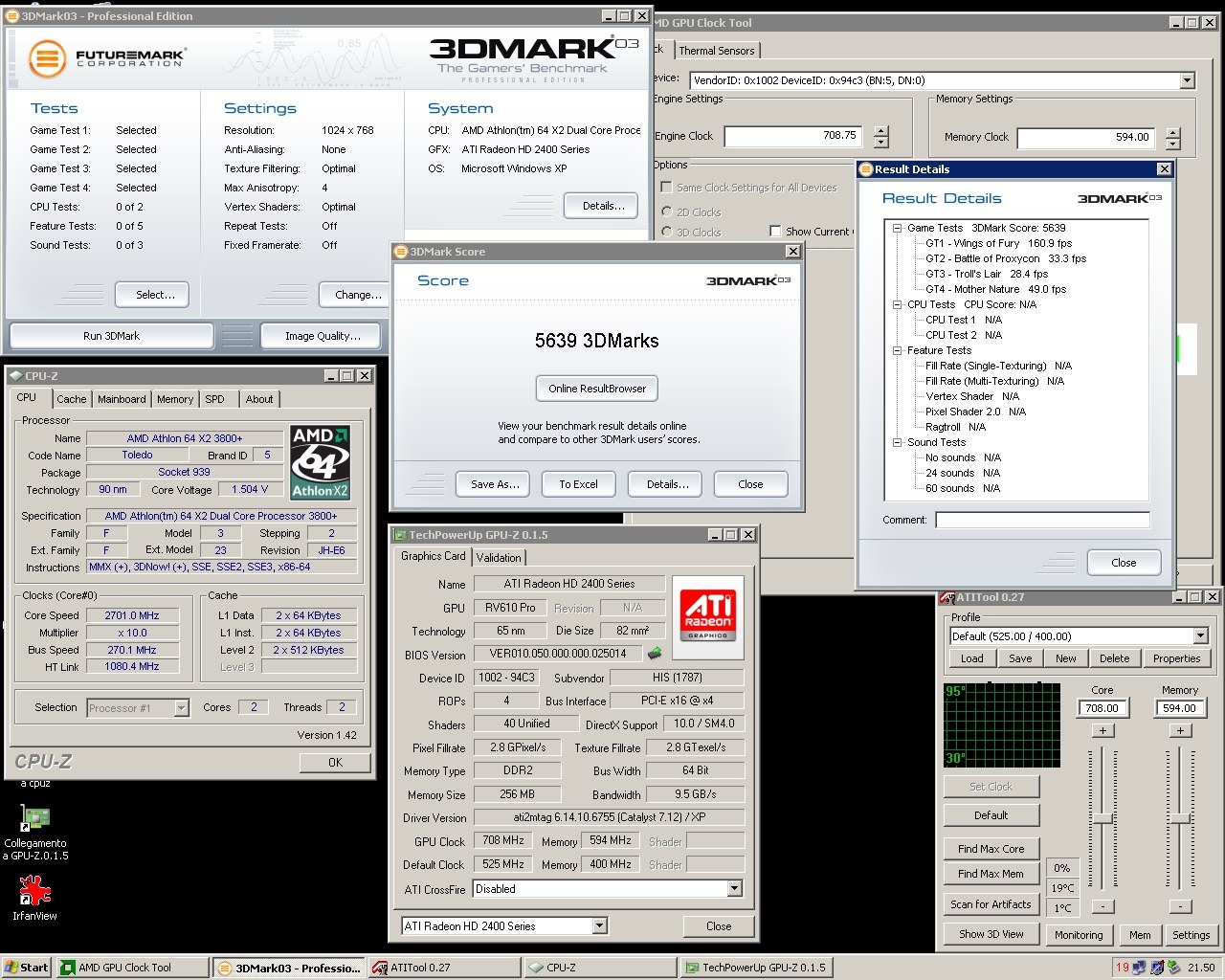Click the GPU-Z title bar icon
Image resolution: width=1225 pixels, height=980 pixels.
tap(400, 535)
